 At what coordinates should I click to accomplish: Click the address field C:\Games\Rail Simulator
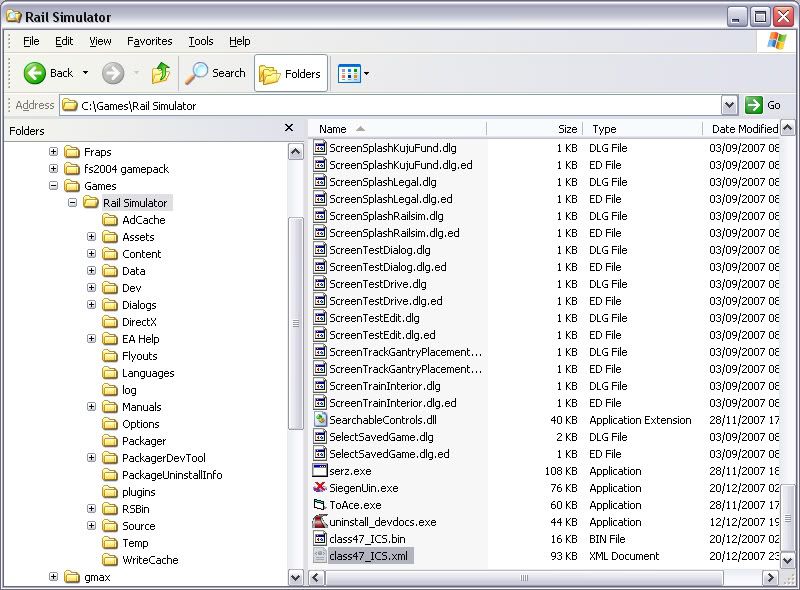click(x=391, y=106)
